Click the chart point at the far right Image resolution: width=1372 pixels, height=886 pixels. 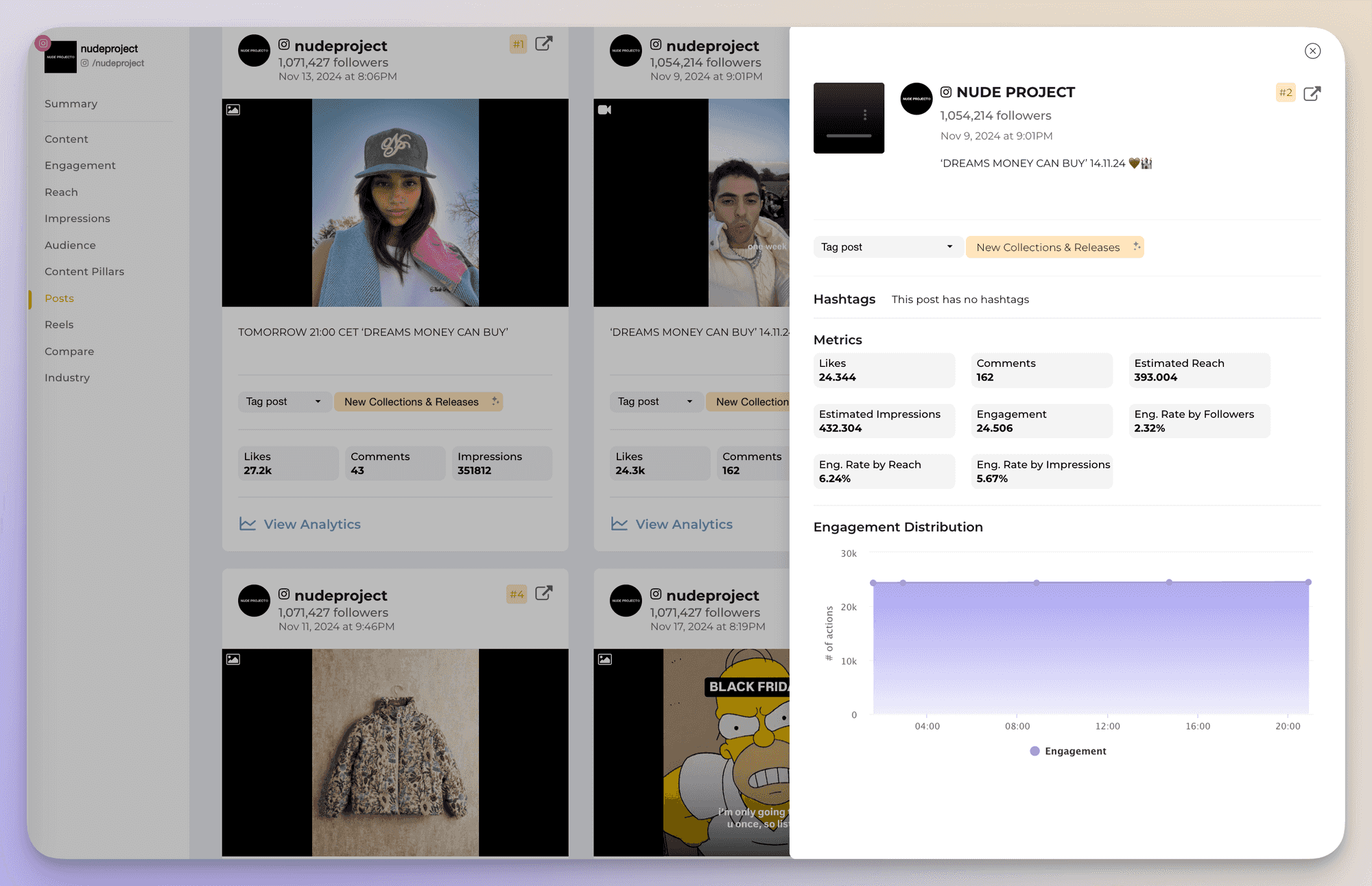click(x=1308, y=582)
